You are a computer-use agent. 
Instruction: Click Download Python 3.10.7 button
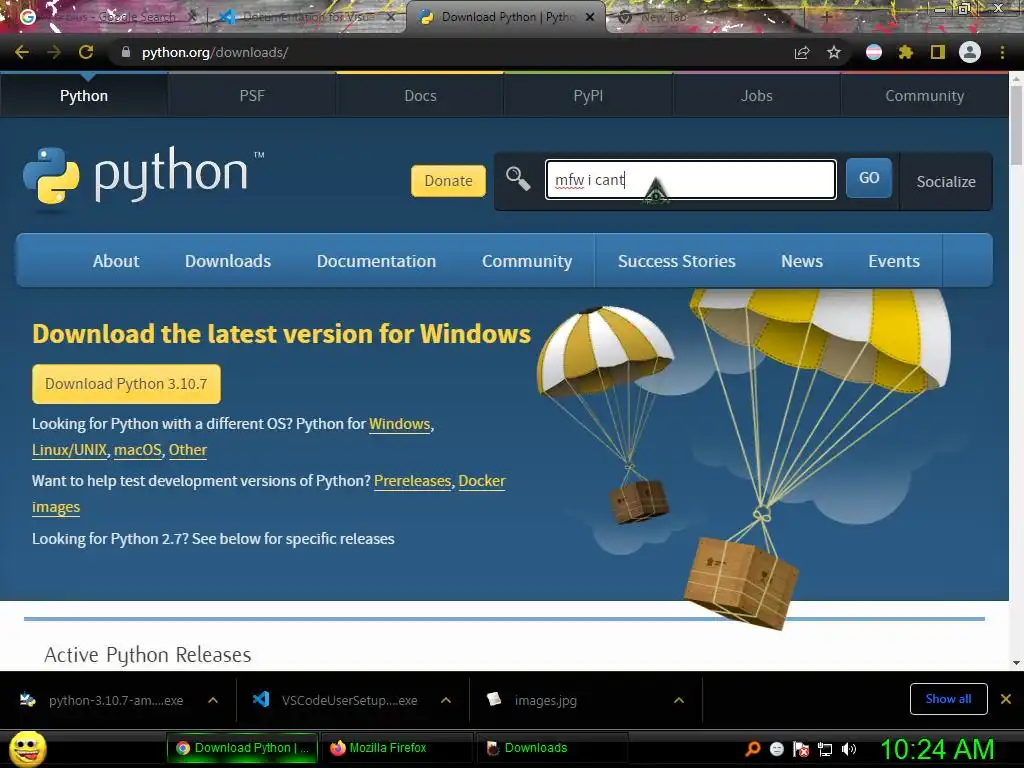126,384
